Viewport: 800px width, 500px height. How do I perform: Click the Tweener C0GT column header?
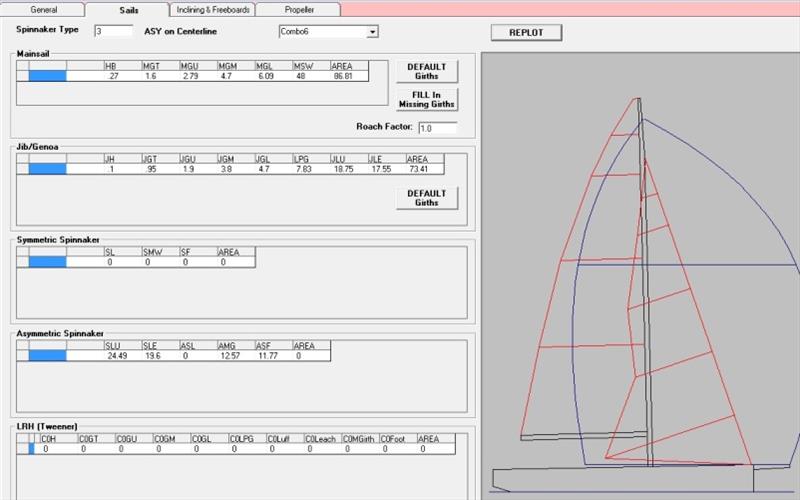(x=96, y=438)
